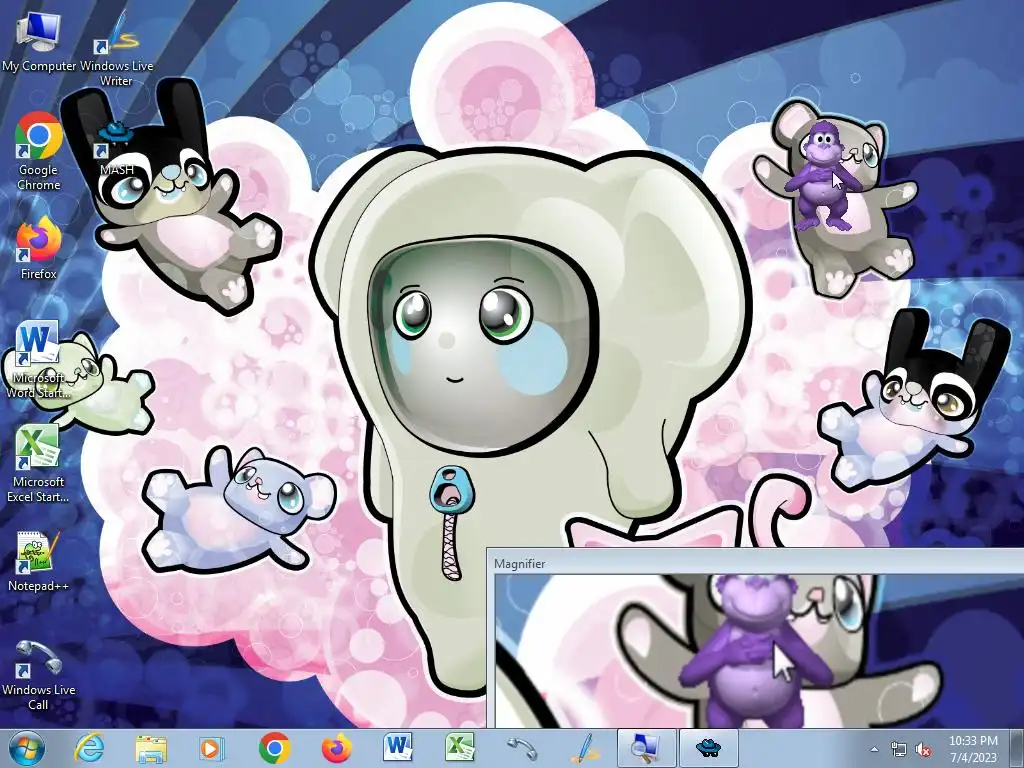Viewport: 1024px width, 768px height.
Task: Launch Google Chrome from desktop
Action: coord(39,152)
